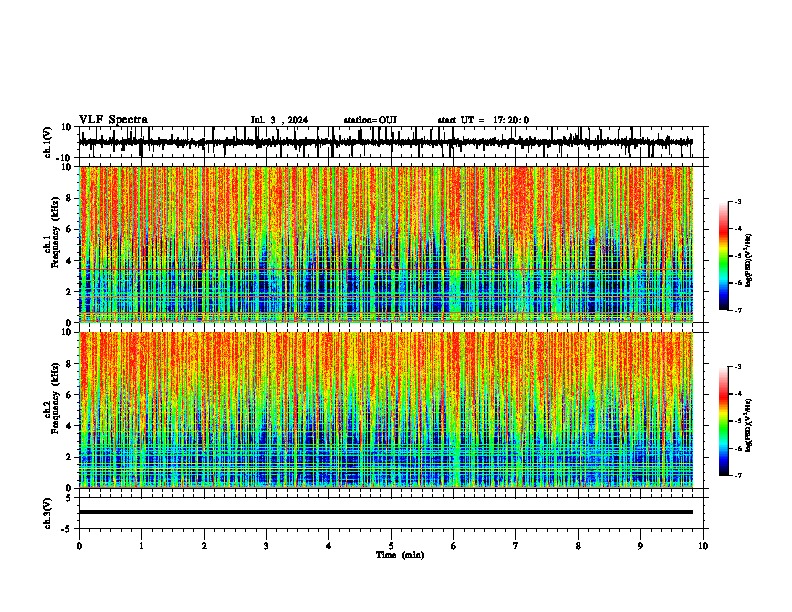This screenshot has width=792, height=612.
Task: Click the "VLF Spectra" plot title
Action: coord(113,120)
